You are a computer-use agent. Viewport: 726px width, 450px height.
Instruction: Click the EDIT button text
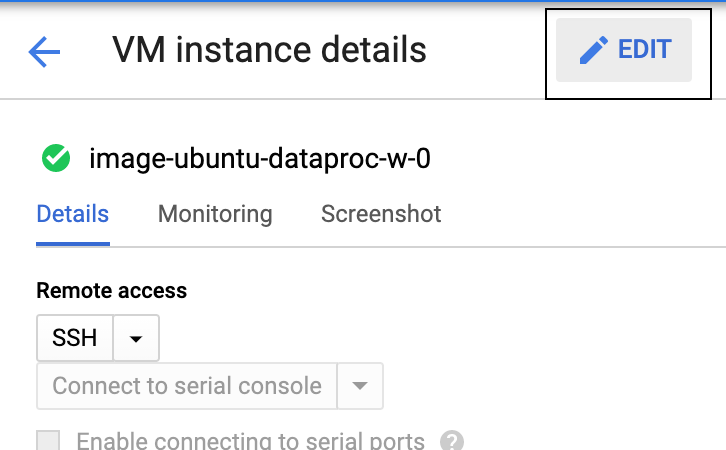pos(645,49)
